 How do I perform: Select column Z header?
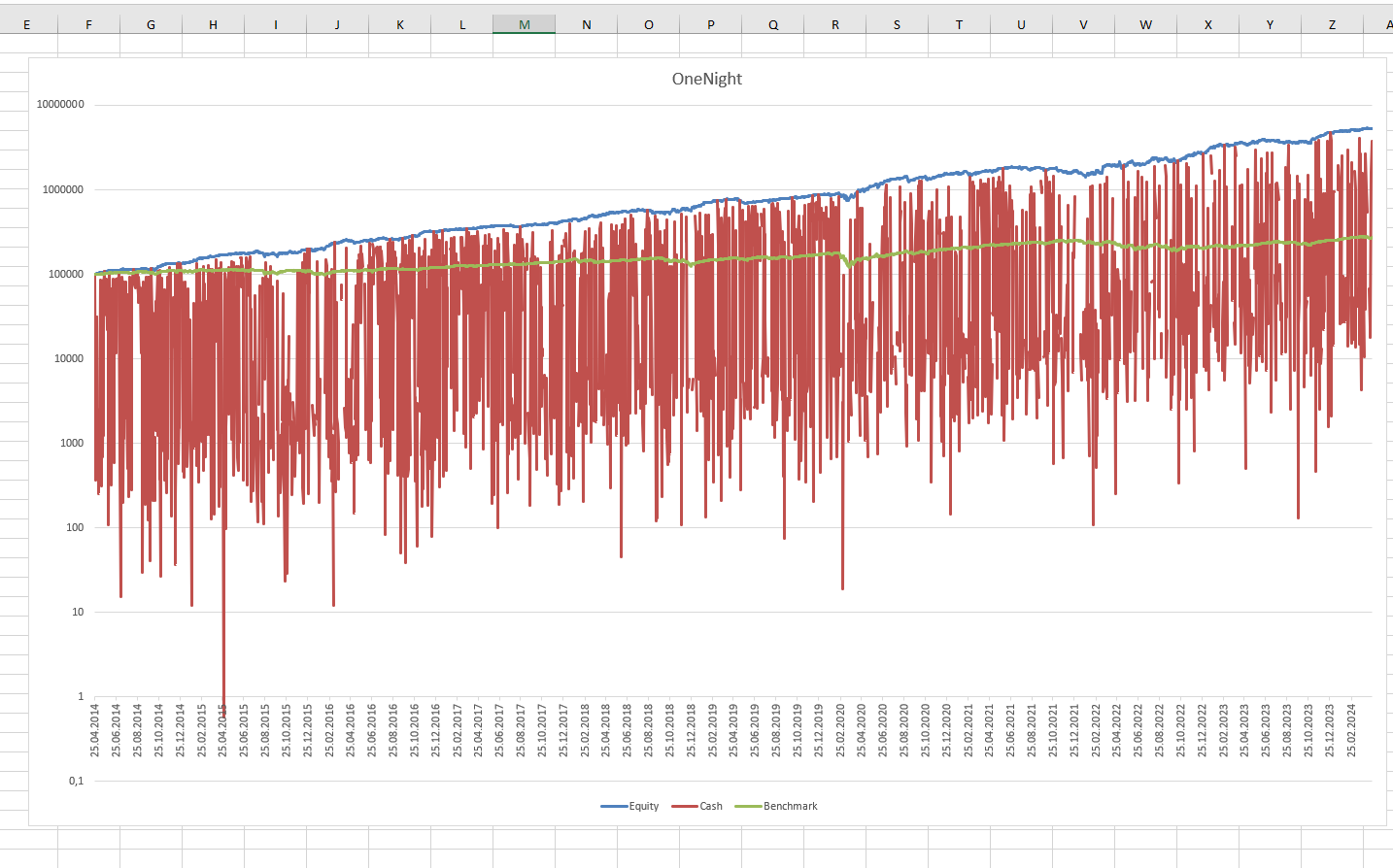1332,24
